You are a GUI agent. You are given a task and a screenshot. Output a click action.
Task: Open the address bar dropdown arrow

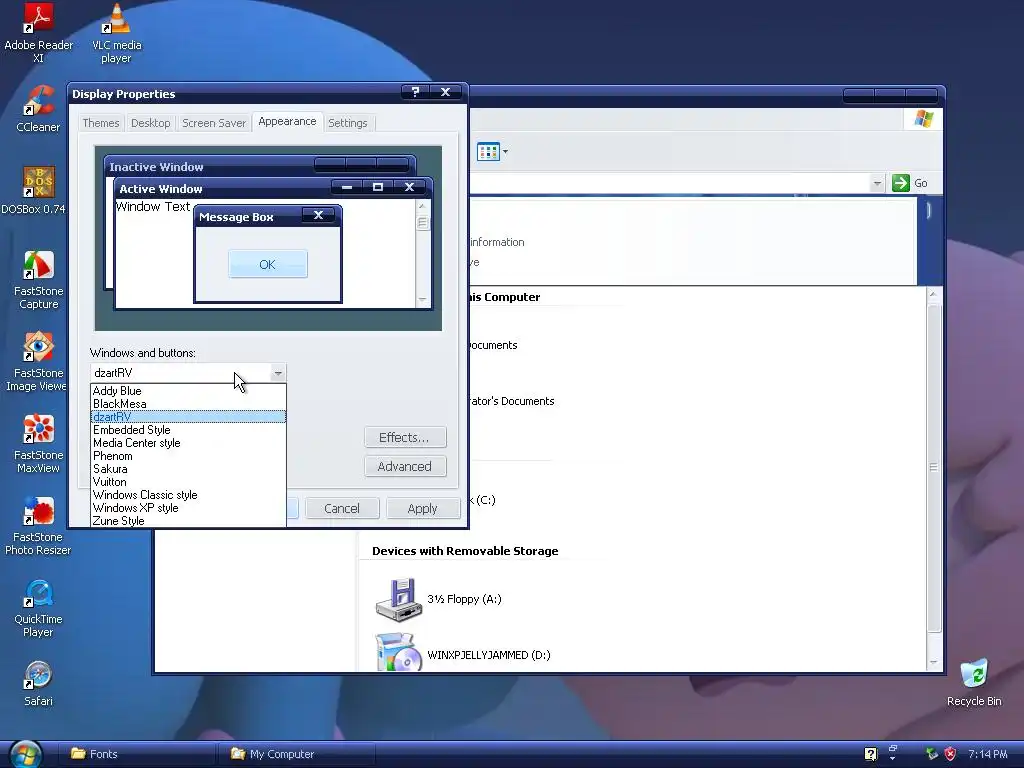click(877, 184)
